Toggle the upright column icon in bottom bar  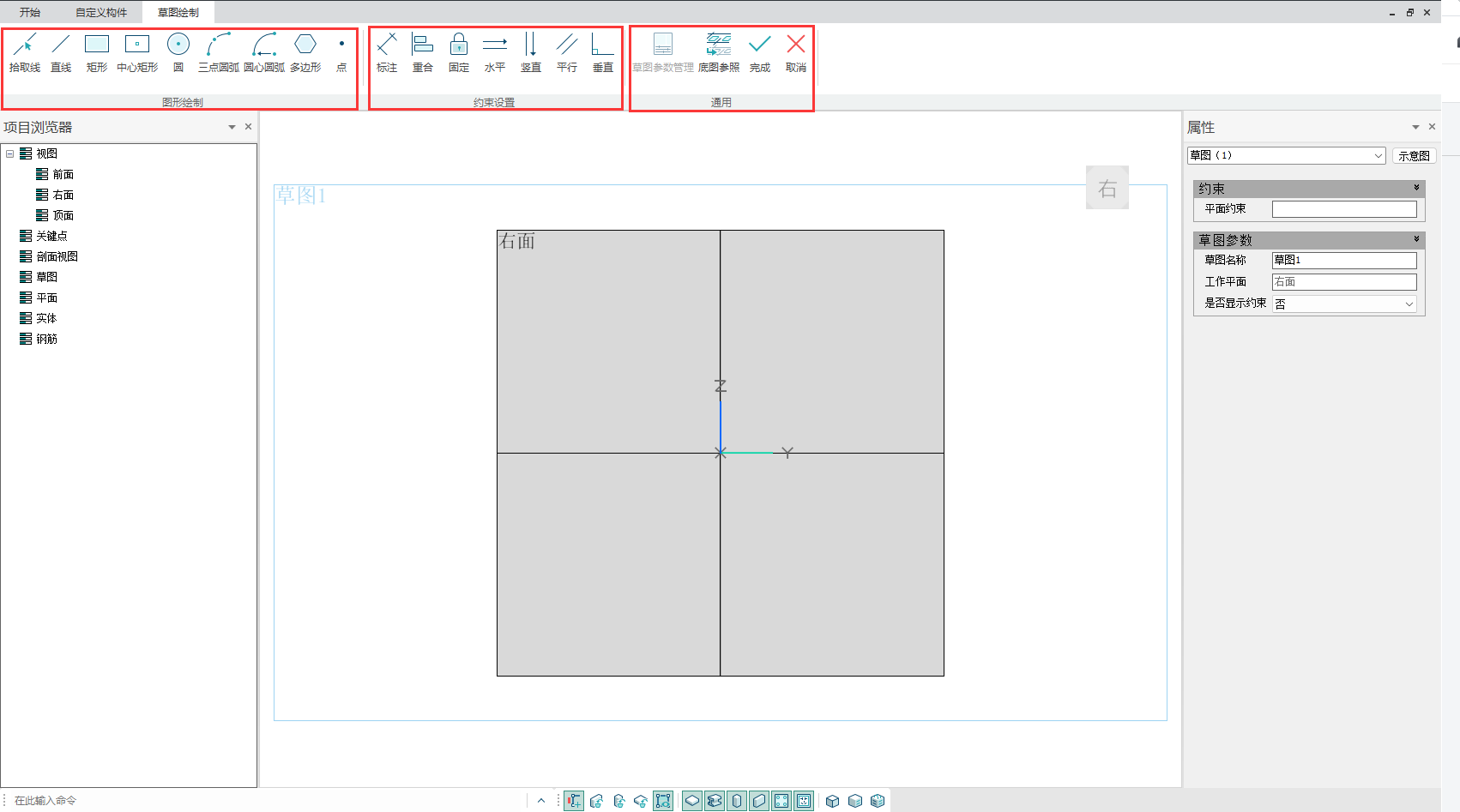(x=737, y=801)
